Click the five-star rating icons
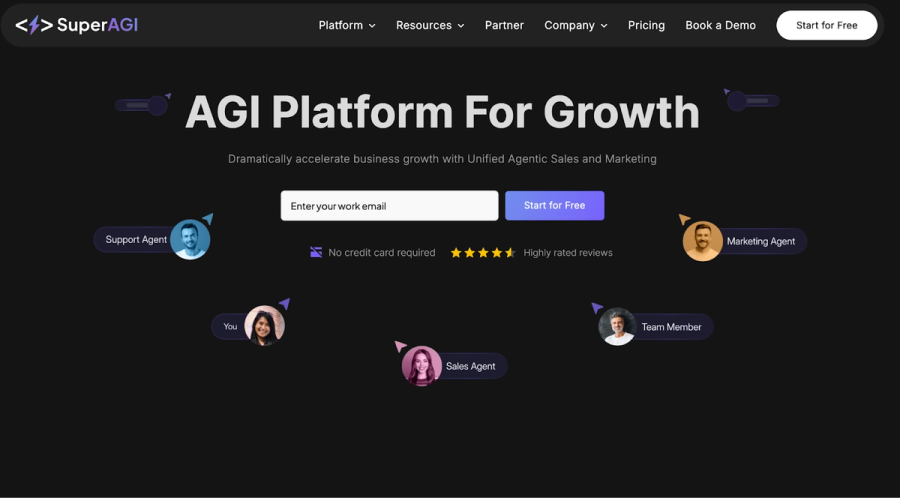 pos(483,252)
